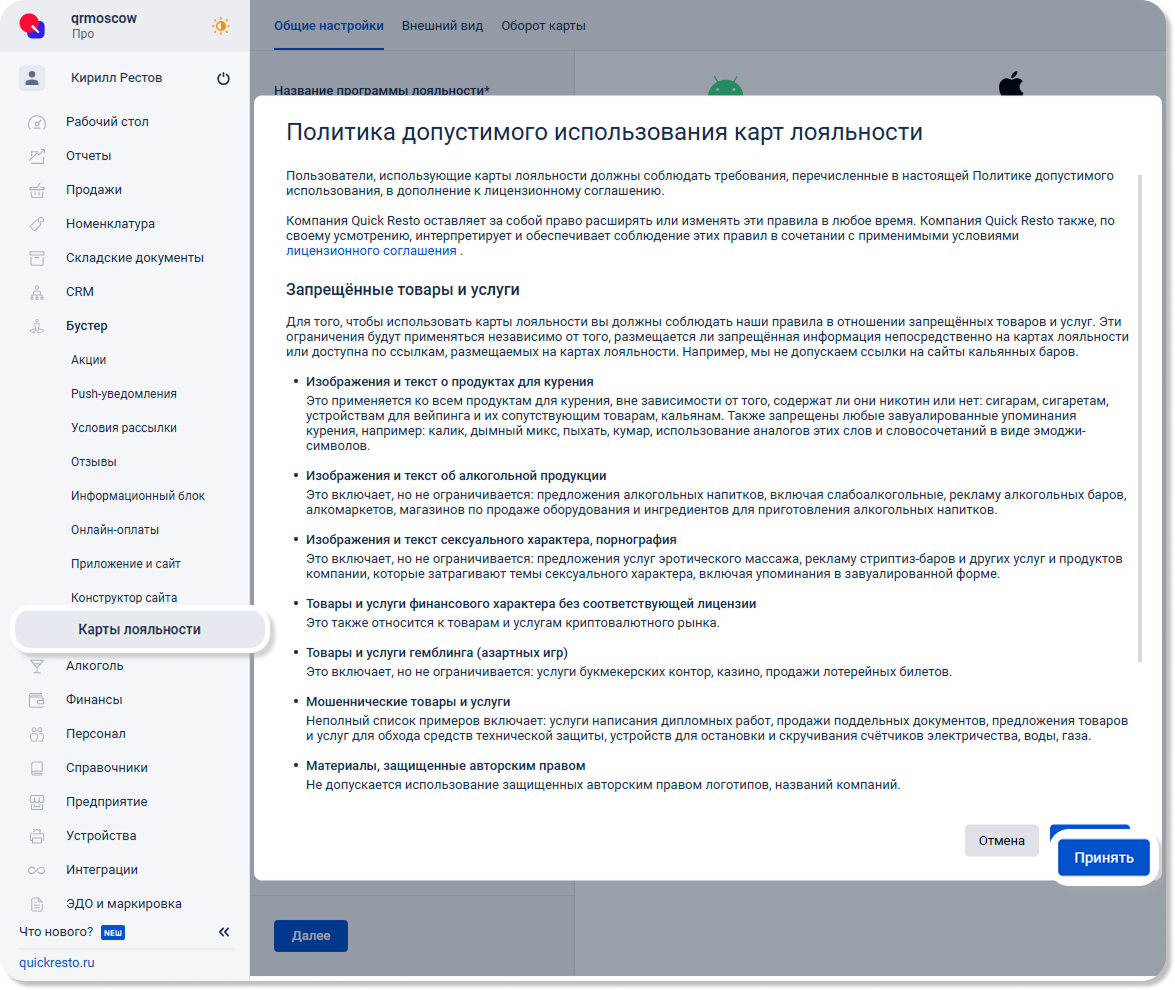
Task: Open Отчеты via its chart icon
Action: pyautogui.click(x=37, y=156)
